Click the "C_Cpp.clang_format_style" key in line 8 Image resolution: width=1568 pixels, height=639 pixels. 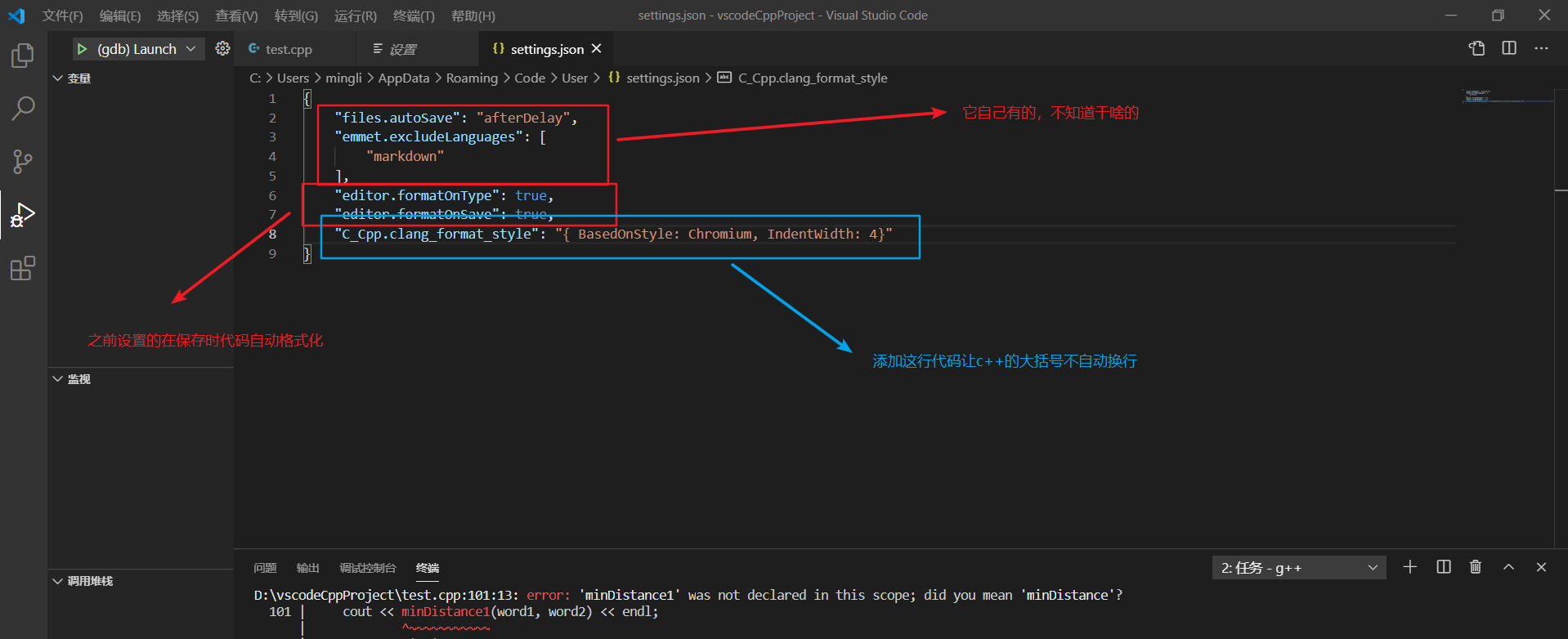pyautogui.click(x=437, y=235)
